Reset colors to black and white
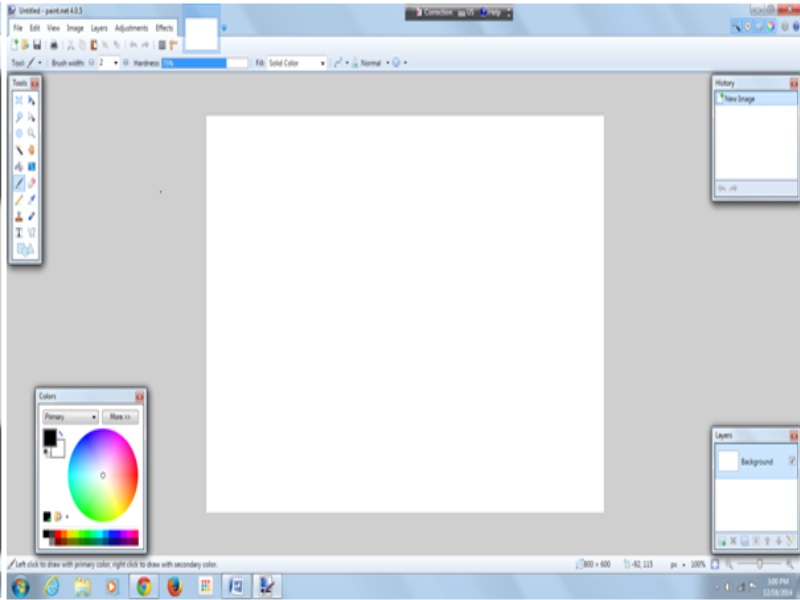The height and width of the screenshot is (600, 800). 46,451
